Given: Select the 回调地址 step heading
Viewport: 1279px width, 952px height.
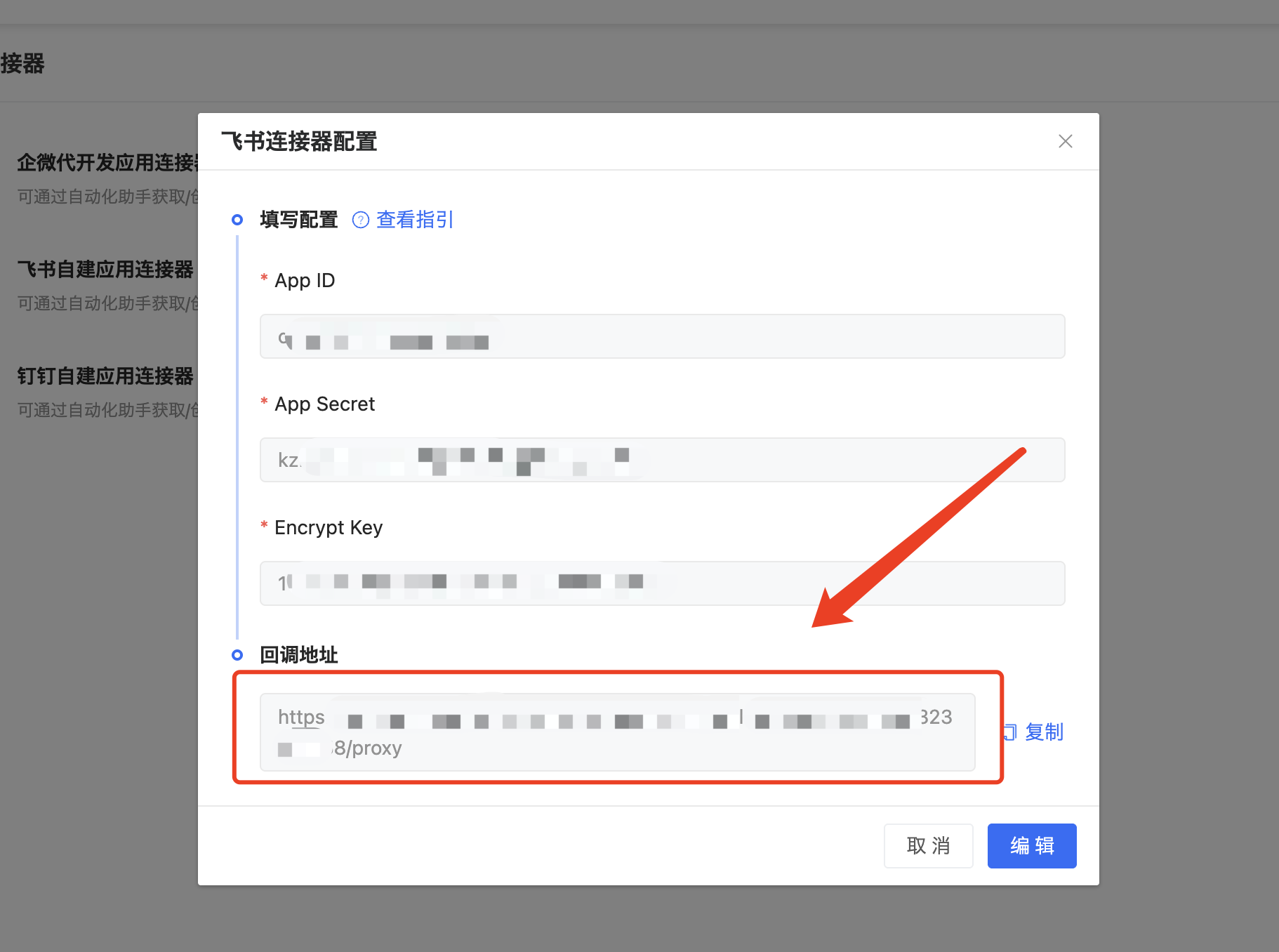Looking at the screenshot, I should click(299, 655).
